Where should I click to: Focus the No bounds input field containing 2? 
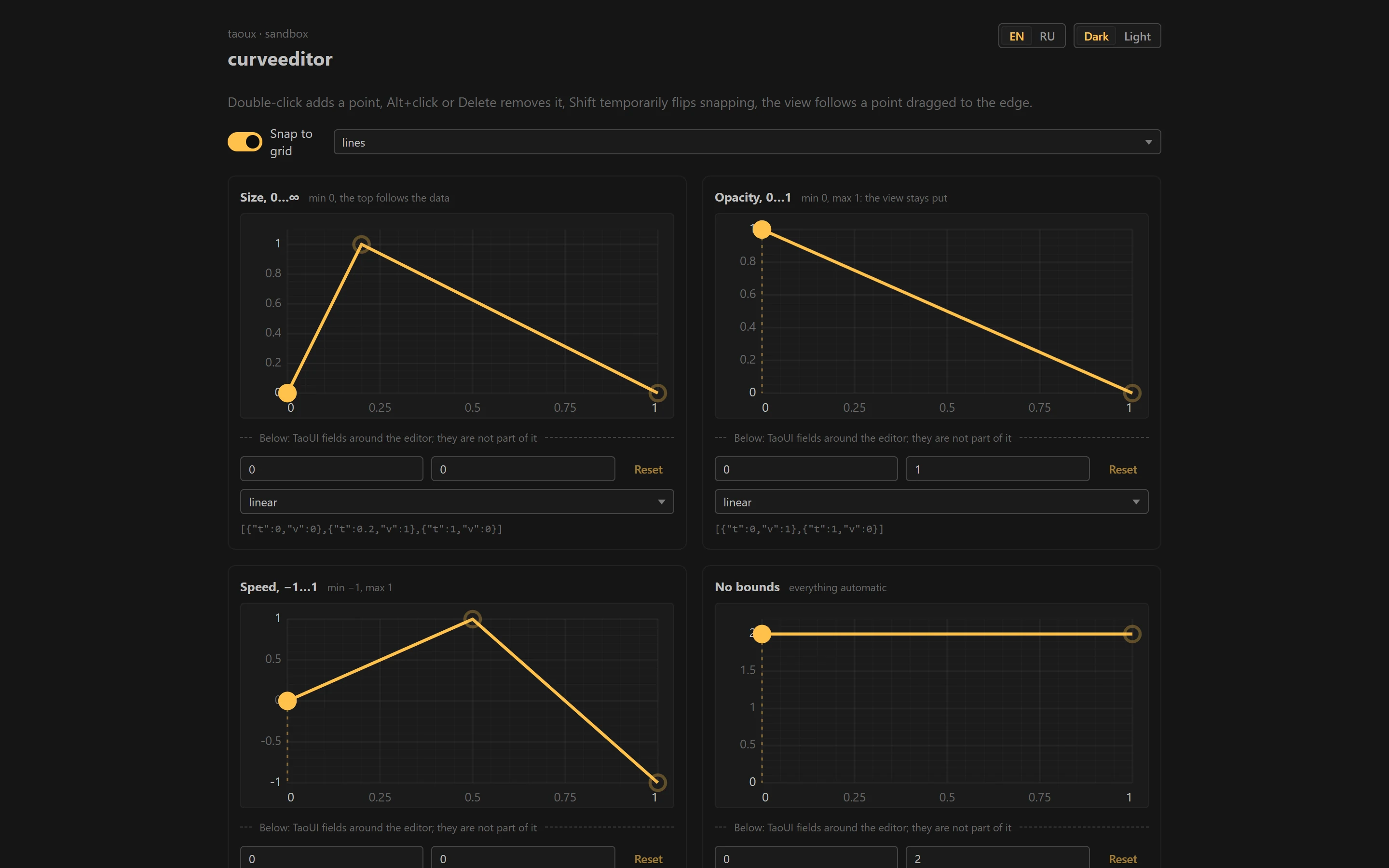tap(997, 858)
